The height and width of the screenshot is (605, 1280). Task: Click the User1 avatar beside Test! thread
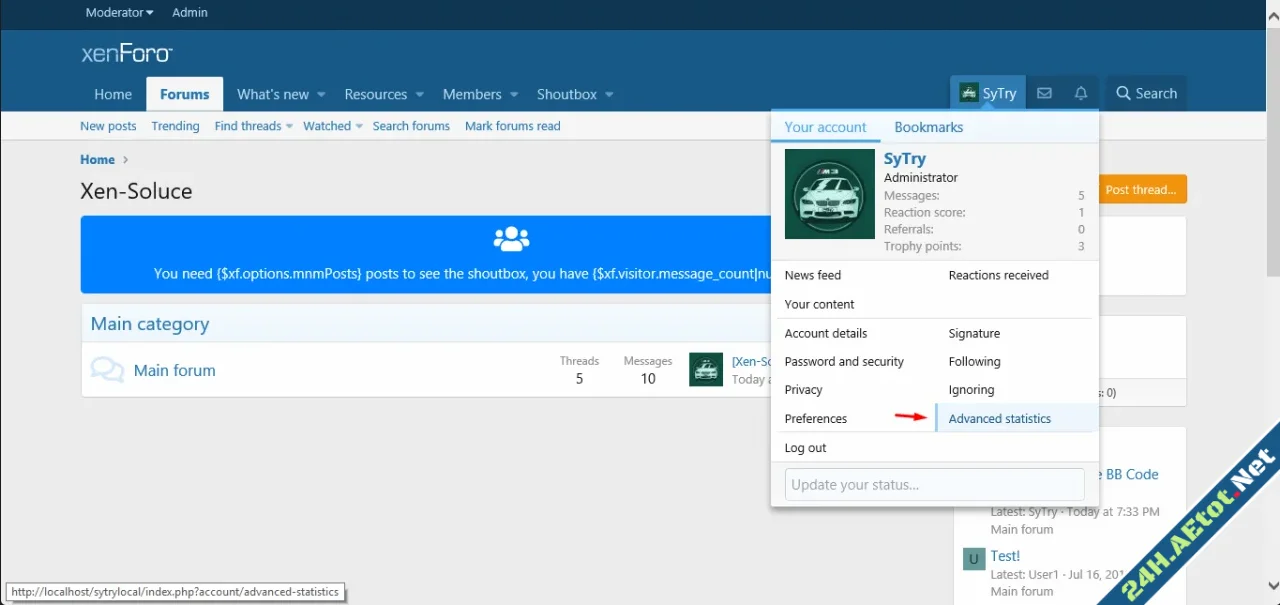coord(973,558)
